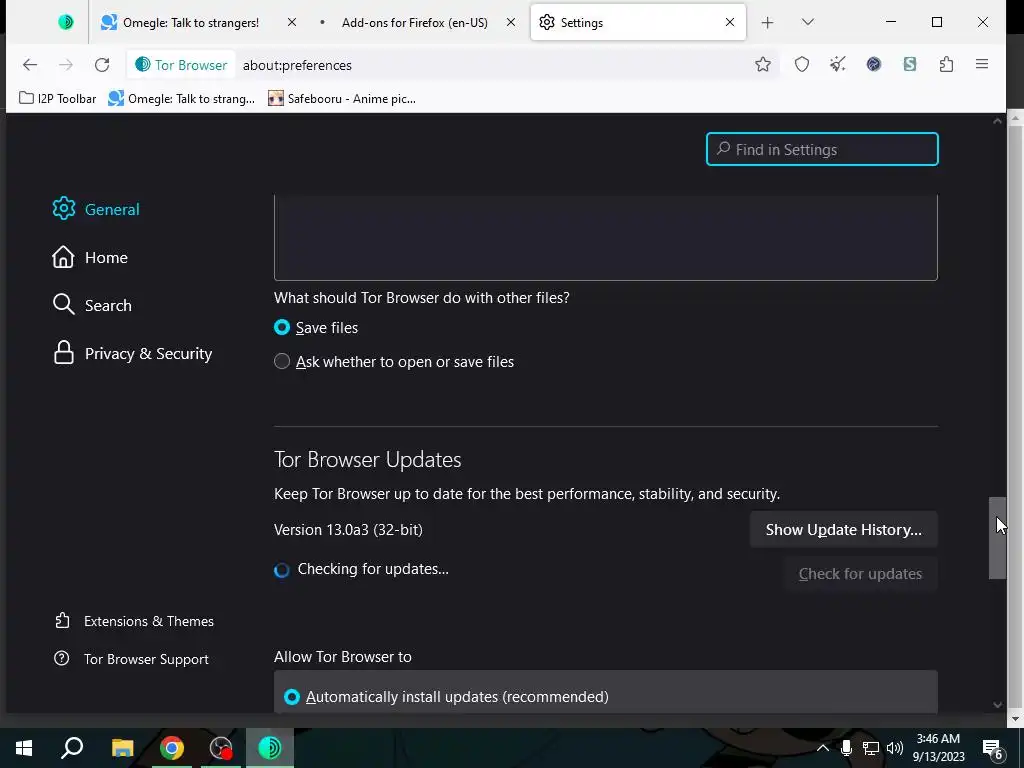Select Ask whether to open or save files
The width and height of the screenshot is (1024, 768).
(x=281, y=361)
